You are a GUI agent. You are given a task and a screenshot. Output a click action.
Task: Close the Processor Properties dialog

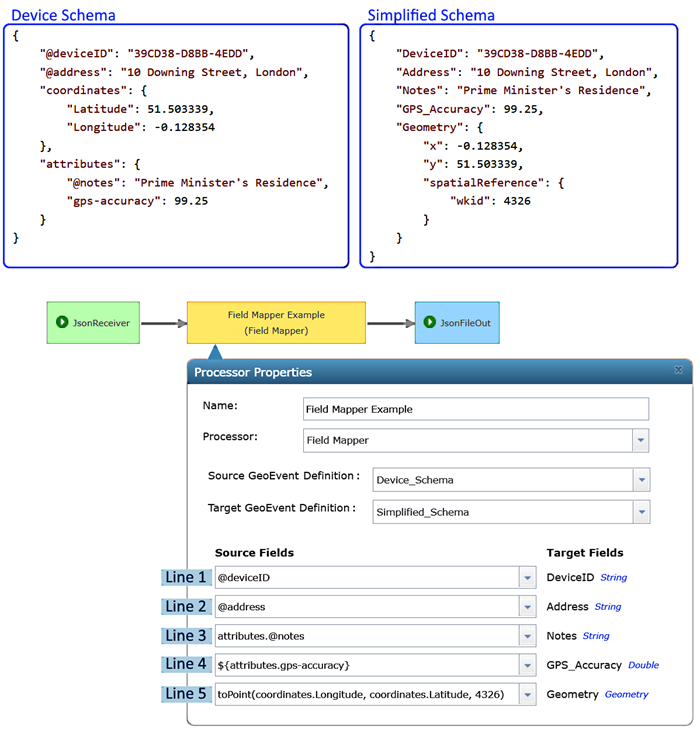point(678,371)
